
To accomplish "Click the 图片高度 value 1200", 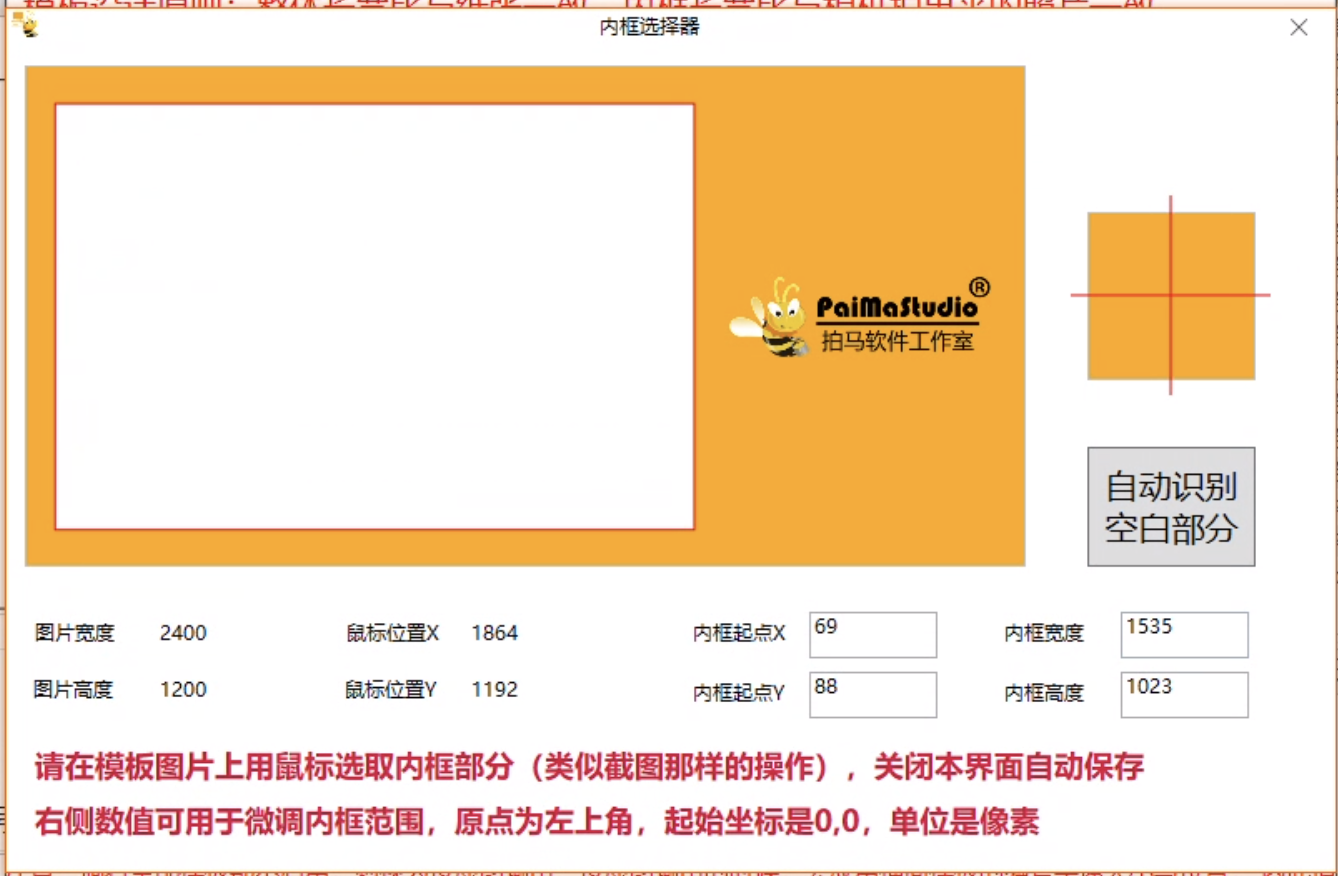I will coord(183,690).
